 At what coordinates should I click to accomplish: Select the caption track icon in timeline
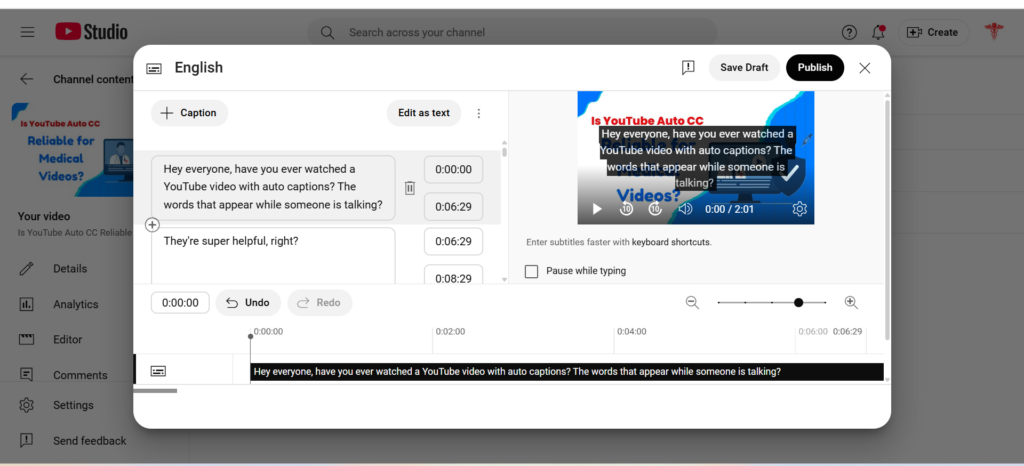click(x=158, y=371)
